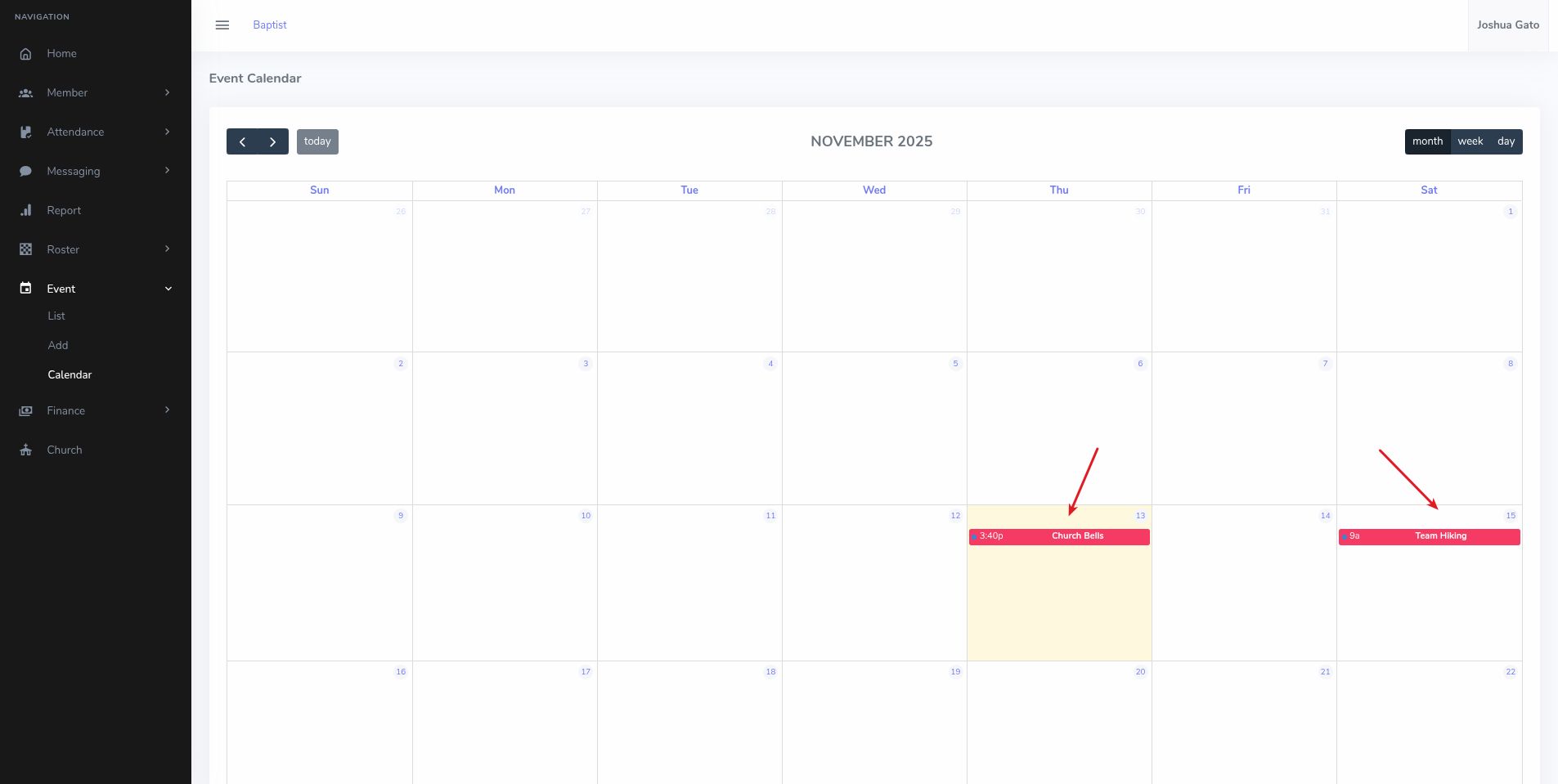Select the Report bar chart icon
1558x784 pixels.
[26, 210]
